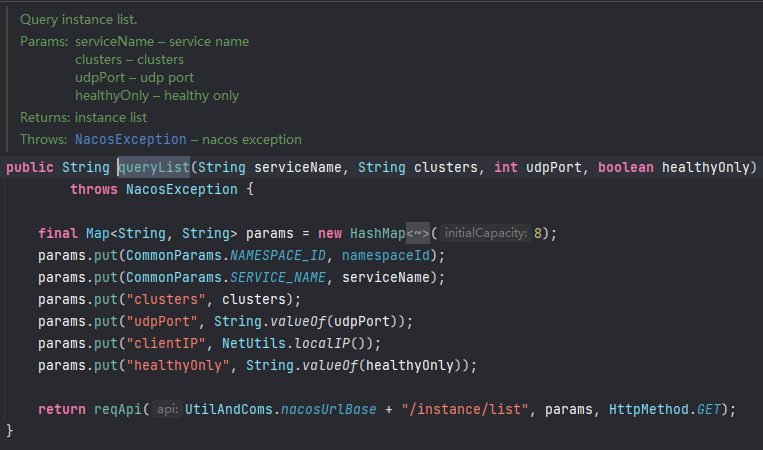Click the api parameter hint in reqApi
This screenshot has width=763, height=450.
167,409
